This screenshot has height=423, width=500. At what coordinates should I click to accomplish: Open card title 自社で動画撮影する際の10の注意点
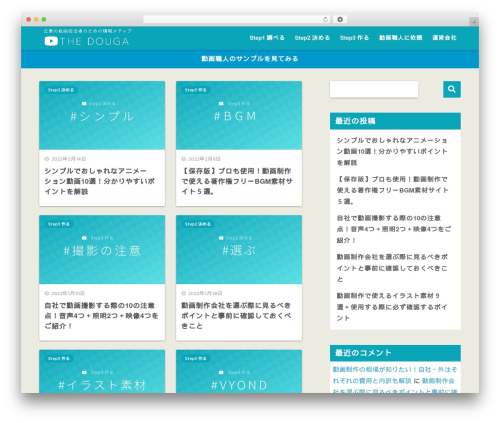pos(101,316)
